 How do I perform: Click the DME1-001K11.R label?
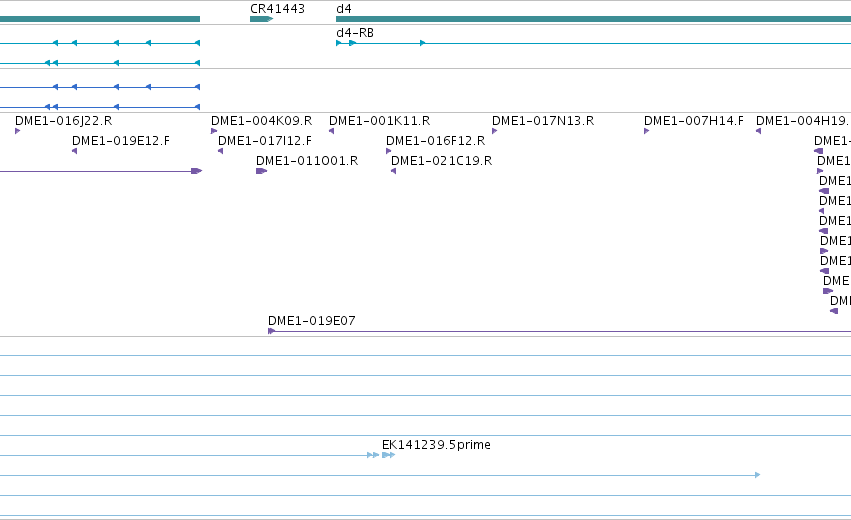379,121
